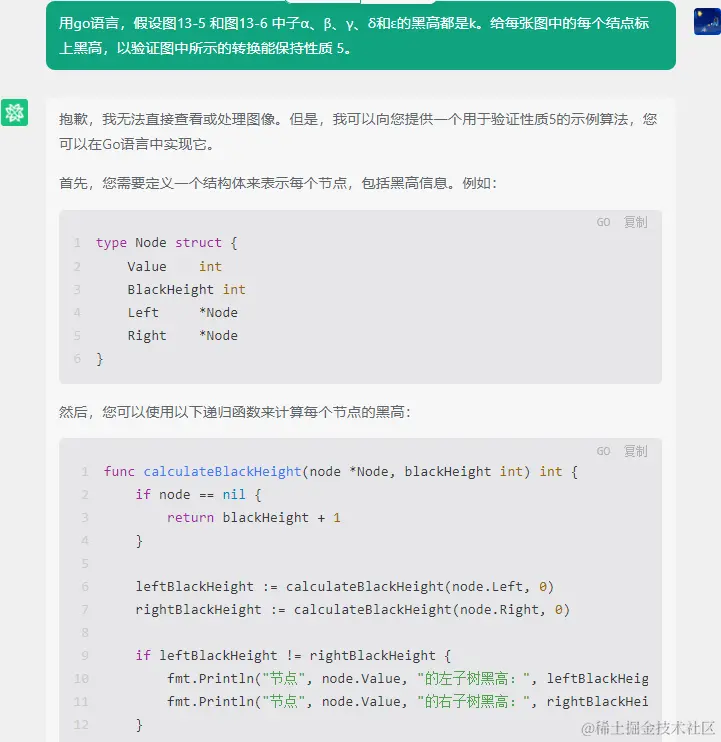
Task: Click the user profile avatar thumbnail
Action: (x=707, y=22)
